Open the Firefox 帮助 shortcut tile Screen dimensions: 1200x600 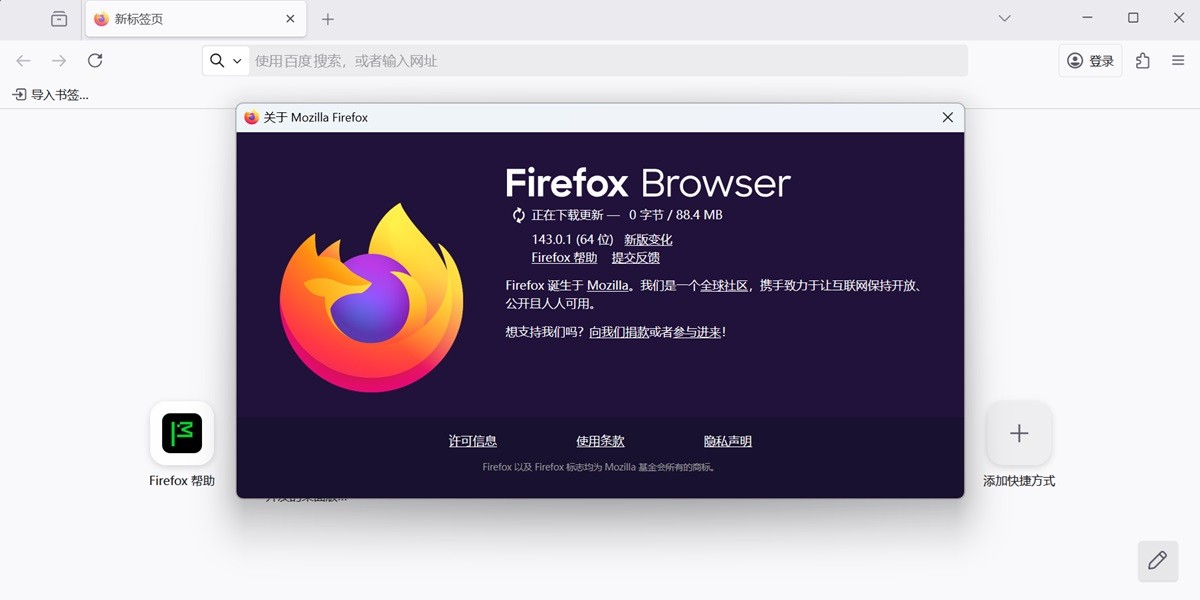click(x=181, y=434)
